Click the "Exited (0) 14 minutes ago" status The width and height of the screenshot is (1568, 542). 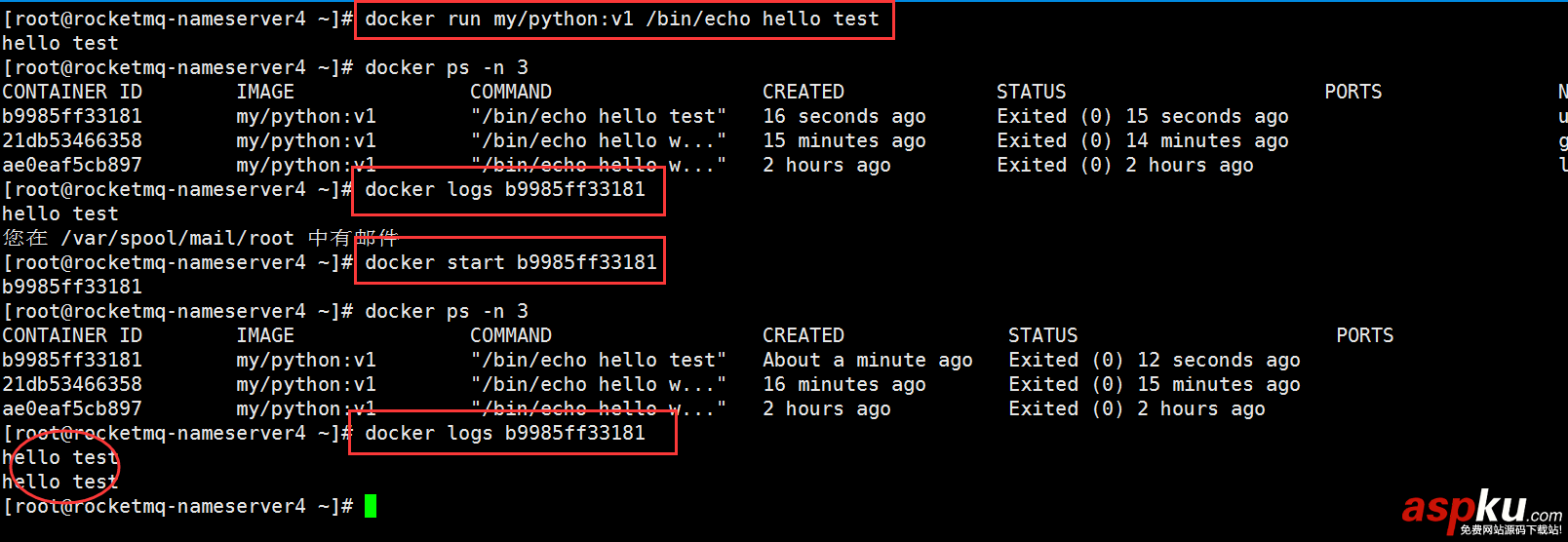[1142, 140]
